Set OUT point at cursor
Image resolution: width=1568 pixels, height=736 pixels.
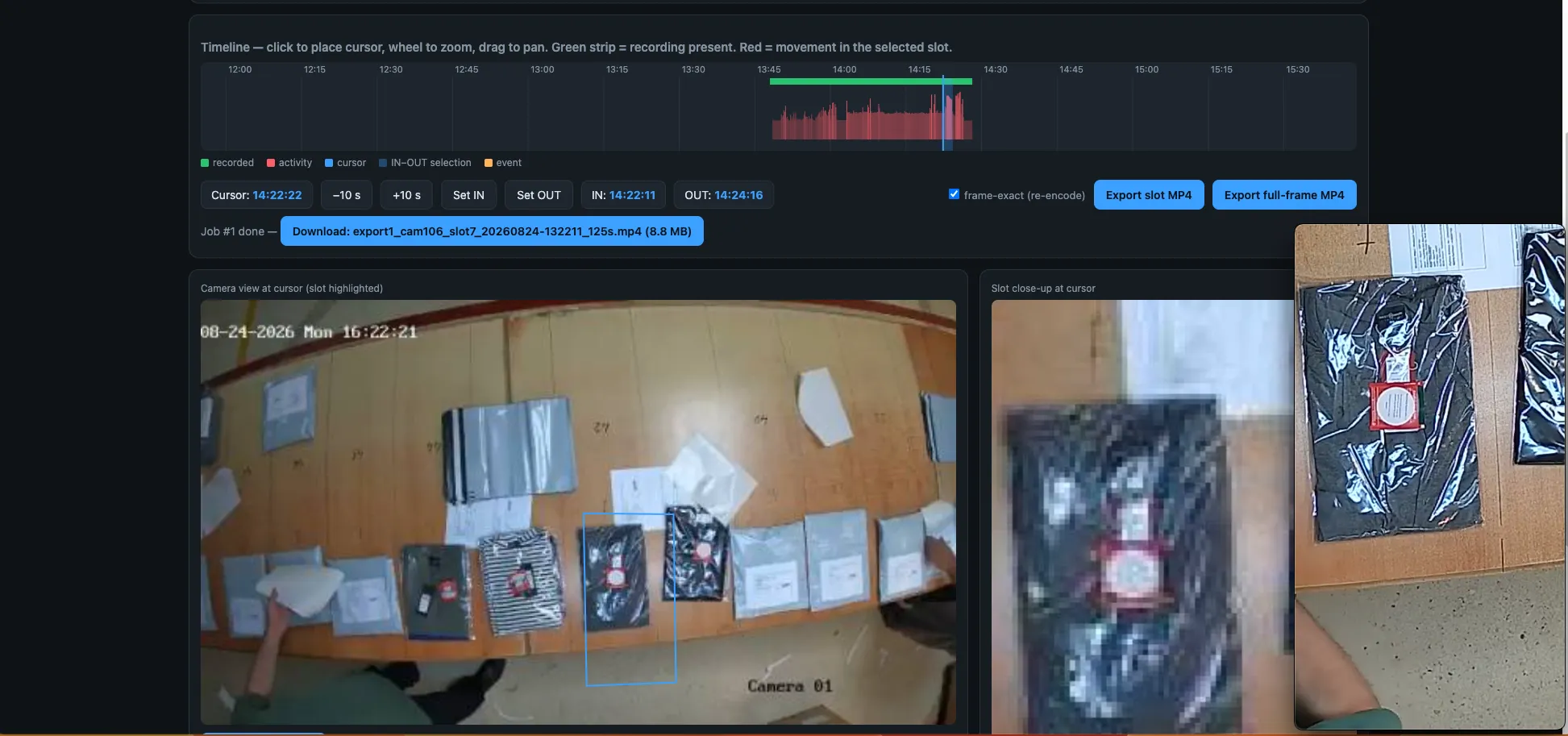click(x=539, y=195)
